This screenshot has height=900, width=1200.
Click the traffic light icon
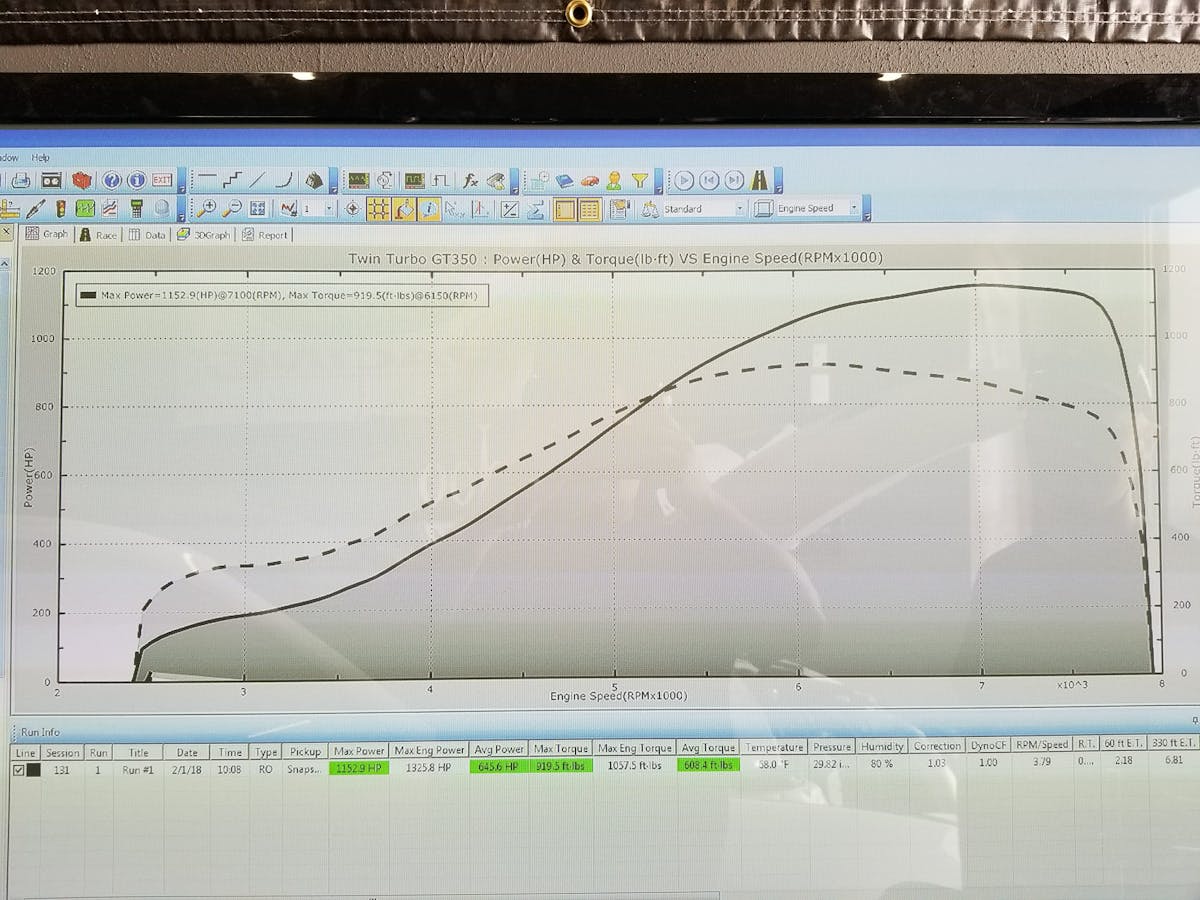tap(60, 209)
